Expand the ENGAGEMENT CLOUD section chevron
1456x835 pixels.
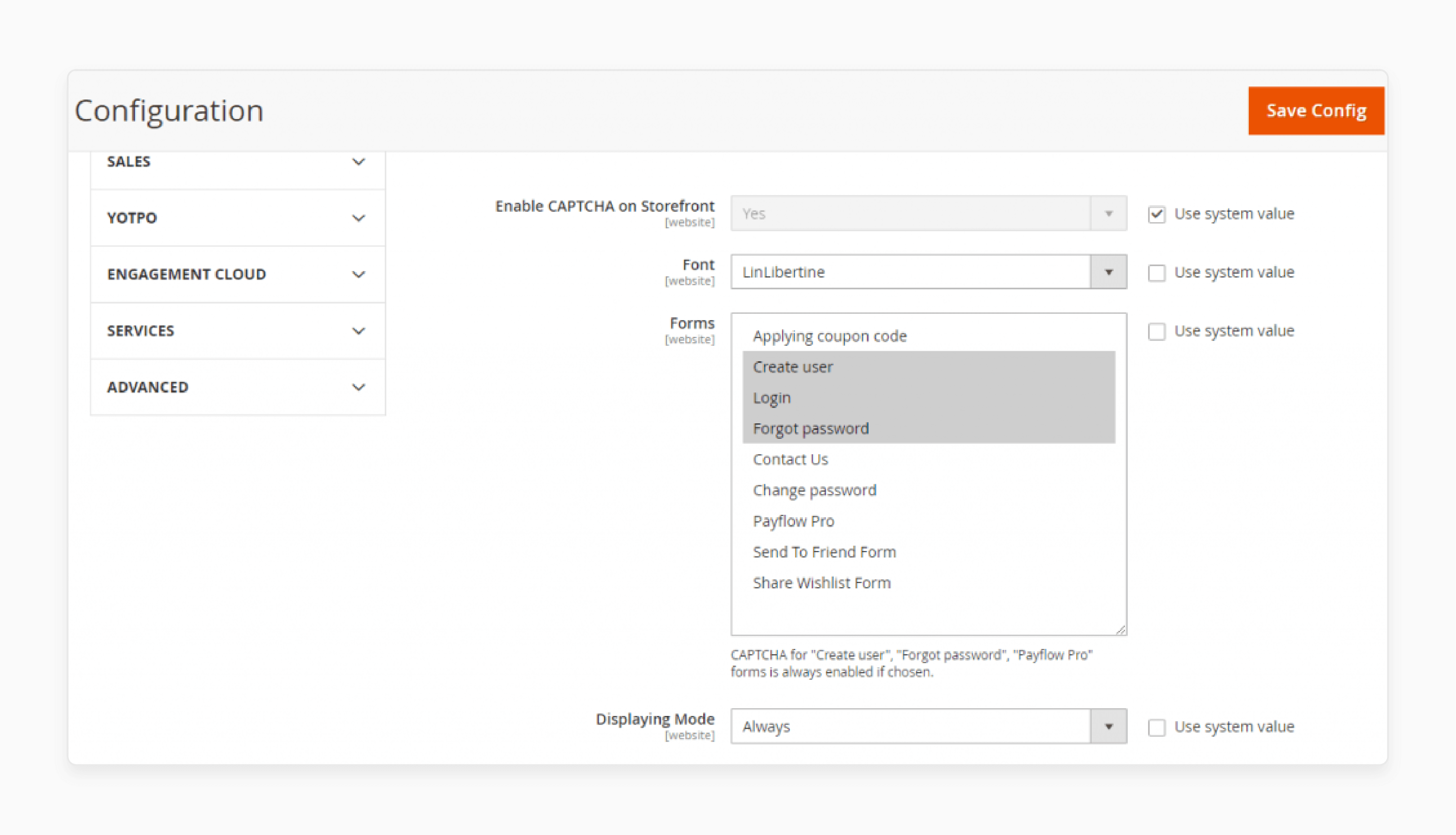(358, 274)
